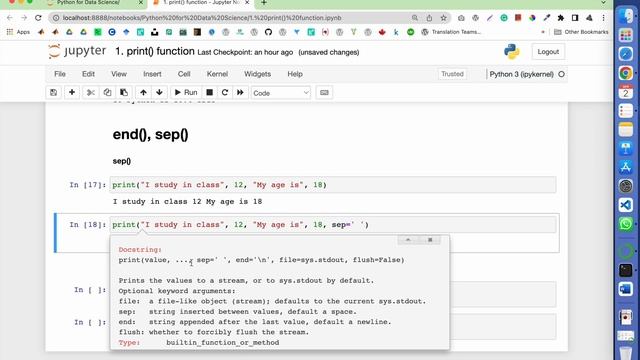This screenshot has height=360, width=640.
Task: Open WhatsApp from the Dock
Action: point(625,224)
